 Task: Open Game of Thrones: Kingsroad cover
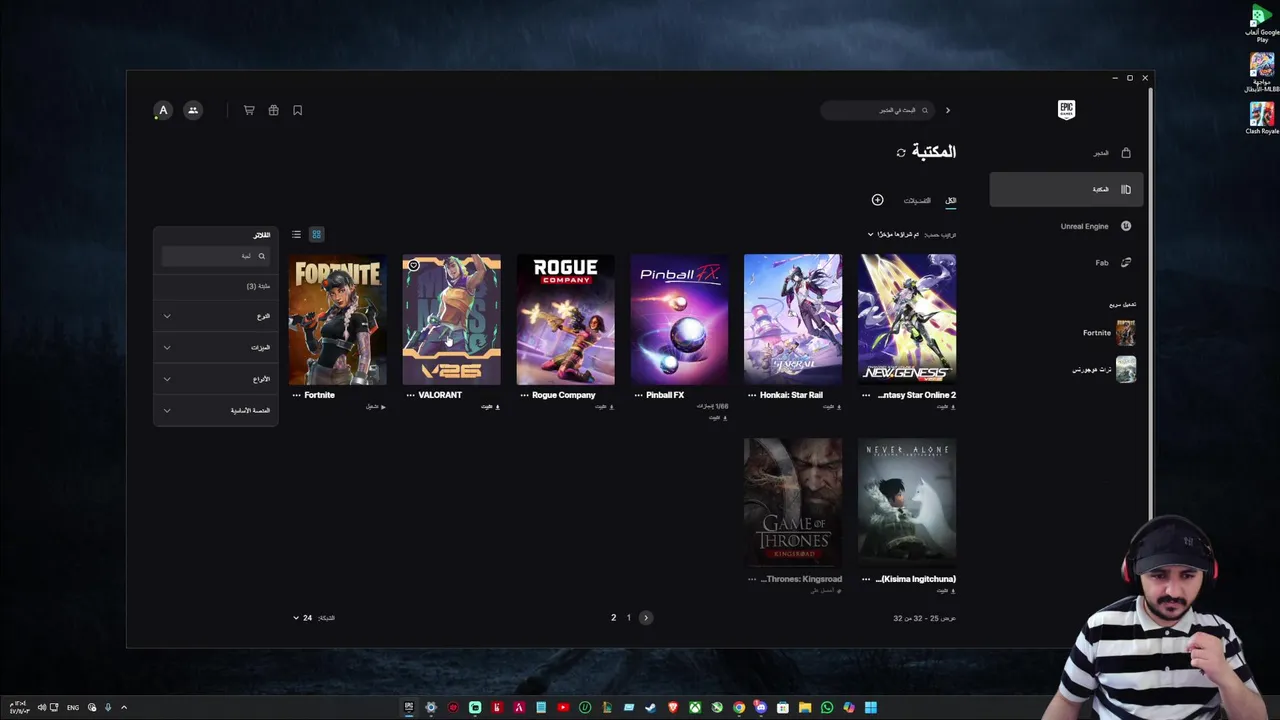click(x=793, y=503)
